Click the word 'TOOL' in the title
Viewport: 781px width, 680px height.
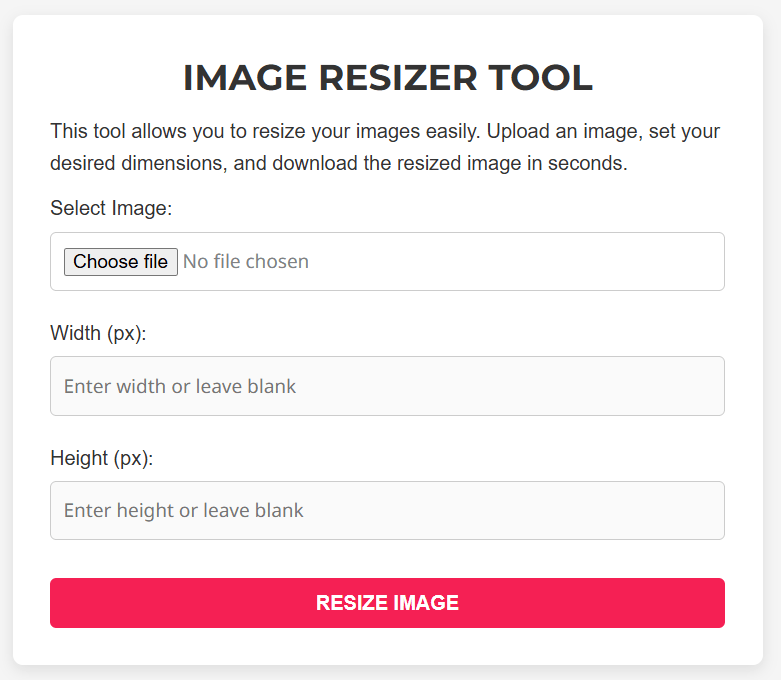coord(544,78)
